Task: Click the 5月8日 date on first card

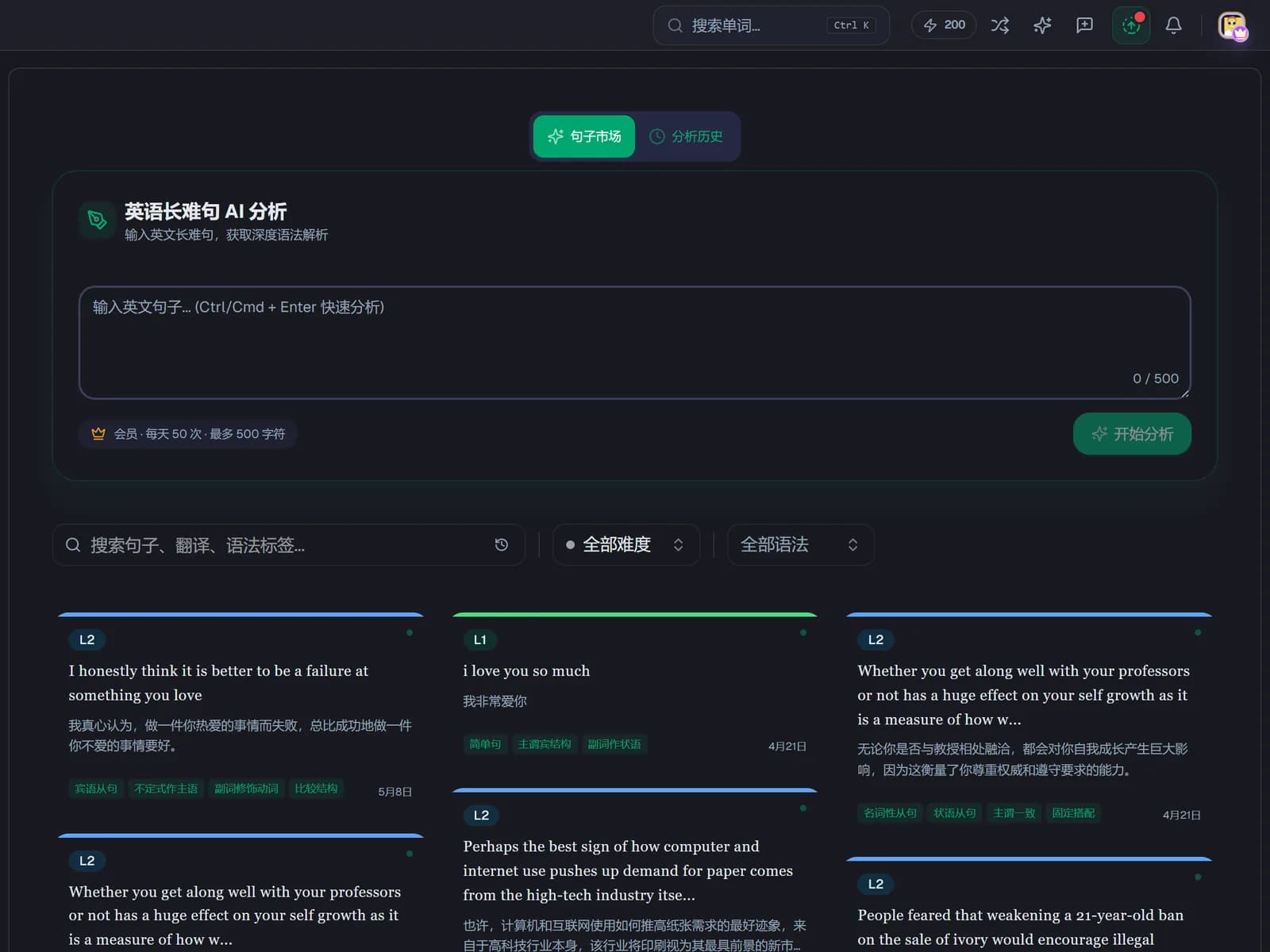Action: [x=394, y=792]
